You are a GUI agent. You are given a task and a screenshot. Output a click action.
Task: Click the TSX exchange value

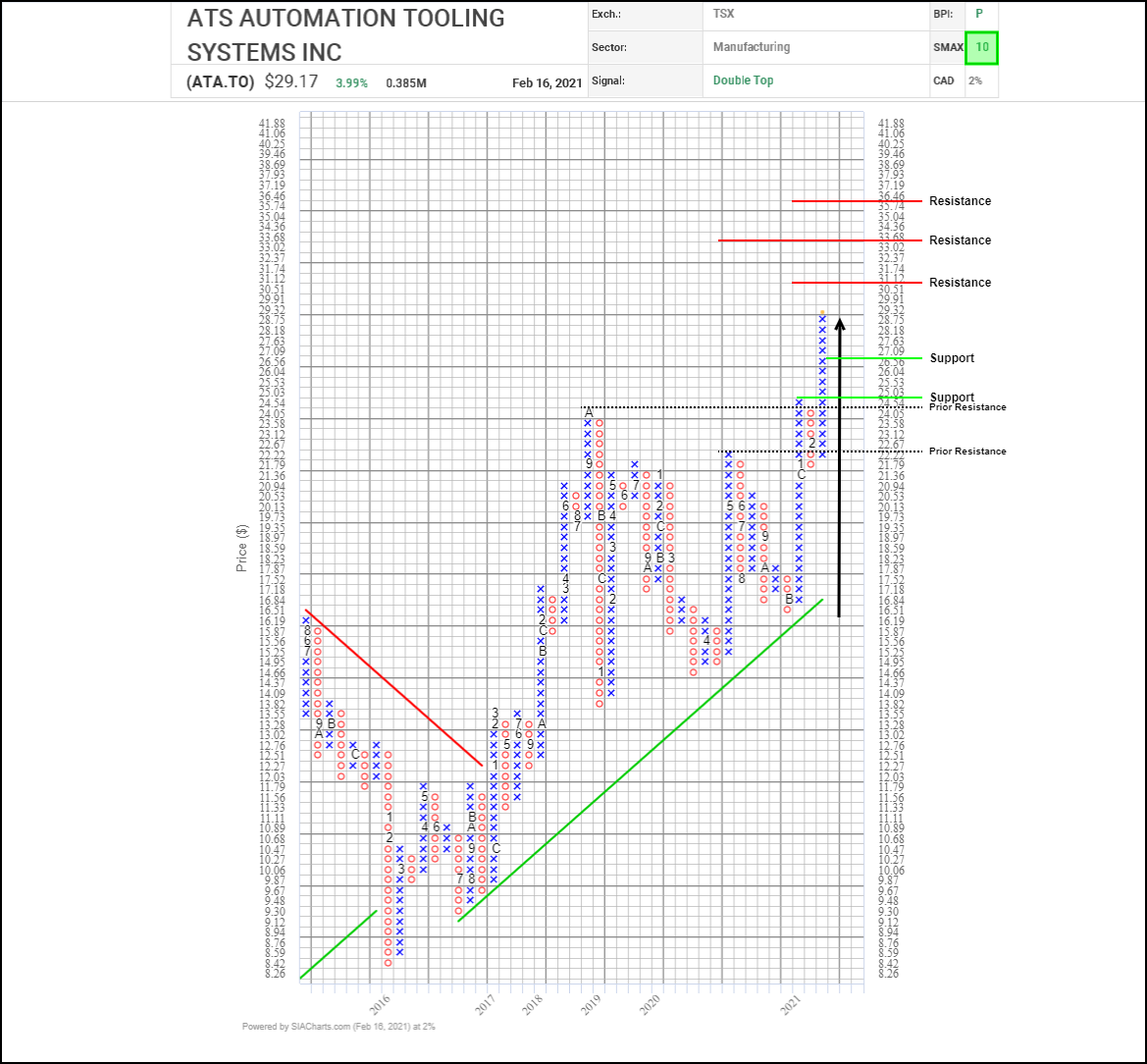pos(721,15)
